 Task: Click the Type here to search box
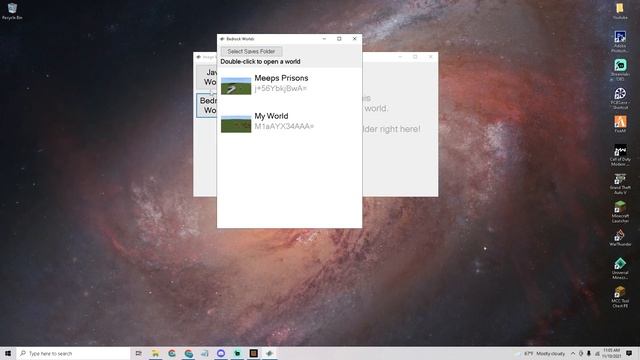[x=73, y=353]
